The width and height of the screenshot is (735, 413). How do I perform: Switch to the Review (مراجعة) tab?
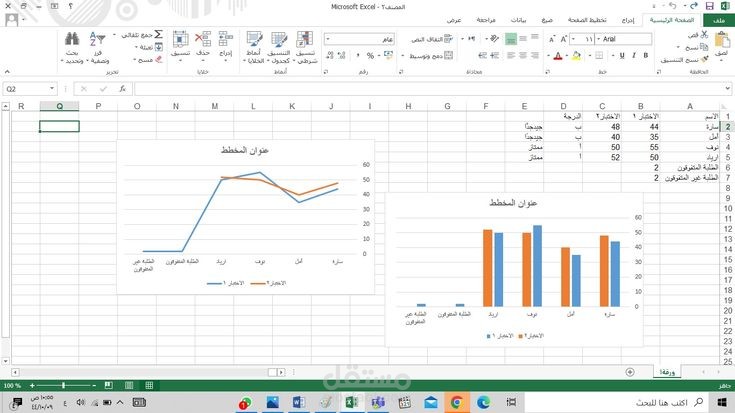point(486,20)
